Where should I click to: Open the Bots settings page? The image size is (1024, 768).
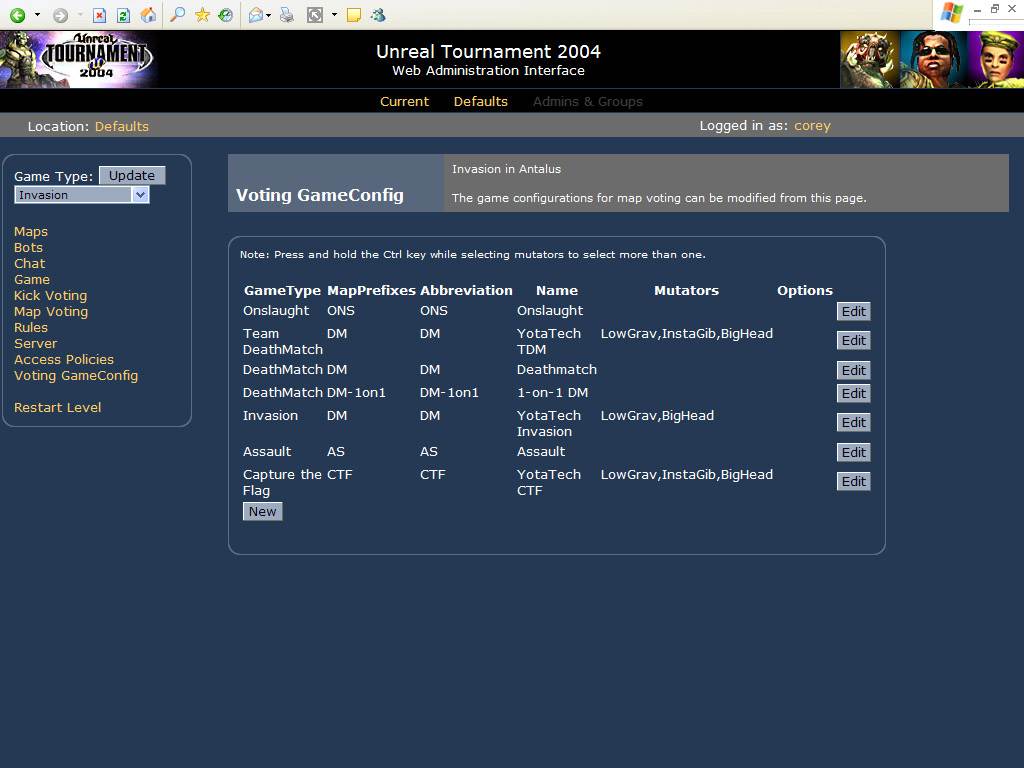point(28,248)
